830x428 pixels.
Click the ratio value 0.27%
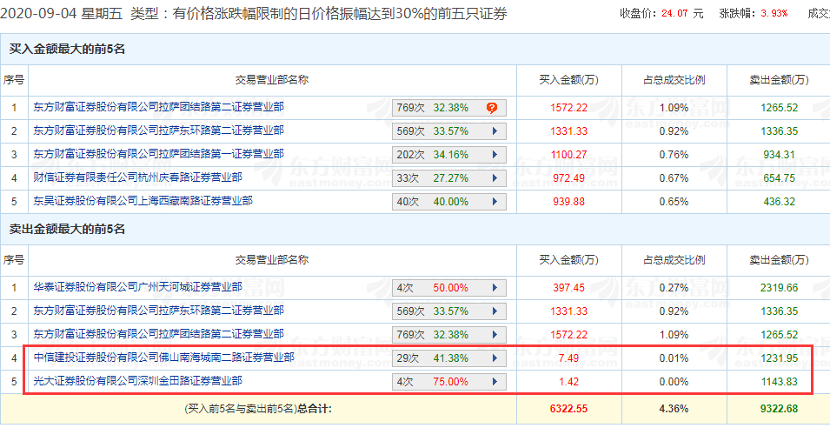coord(674,288)
